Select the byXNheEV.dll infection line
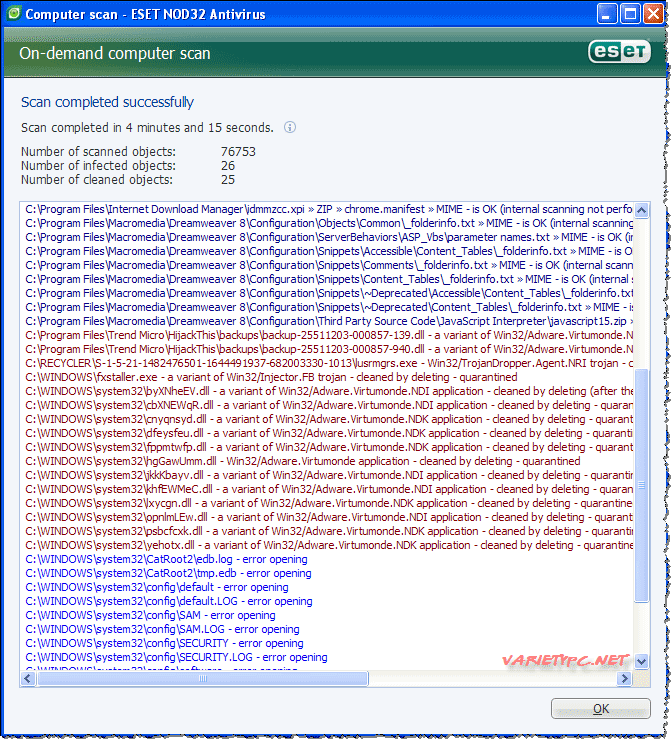This screenshot has width=671, height=739. click(328, 391)
